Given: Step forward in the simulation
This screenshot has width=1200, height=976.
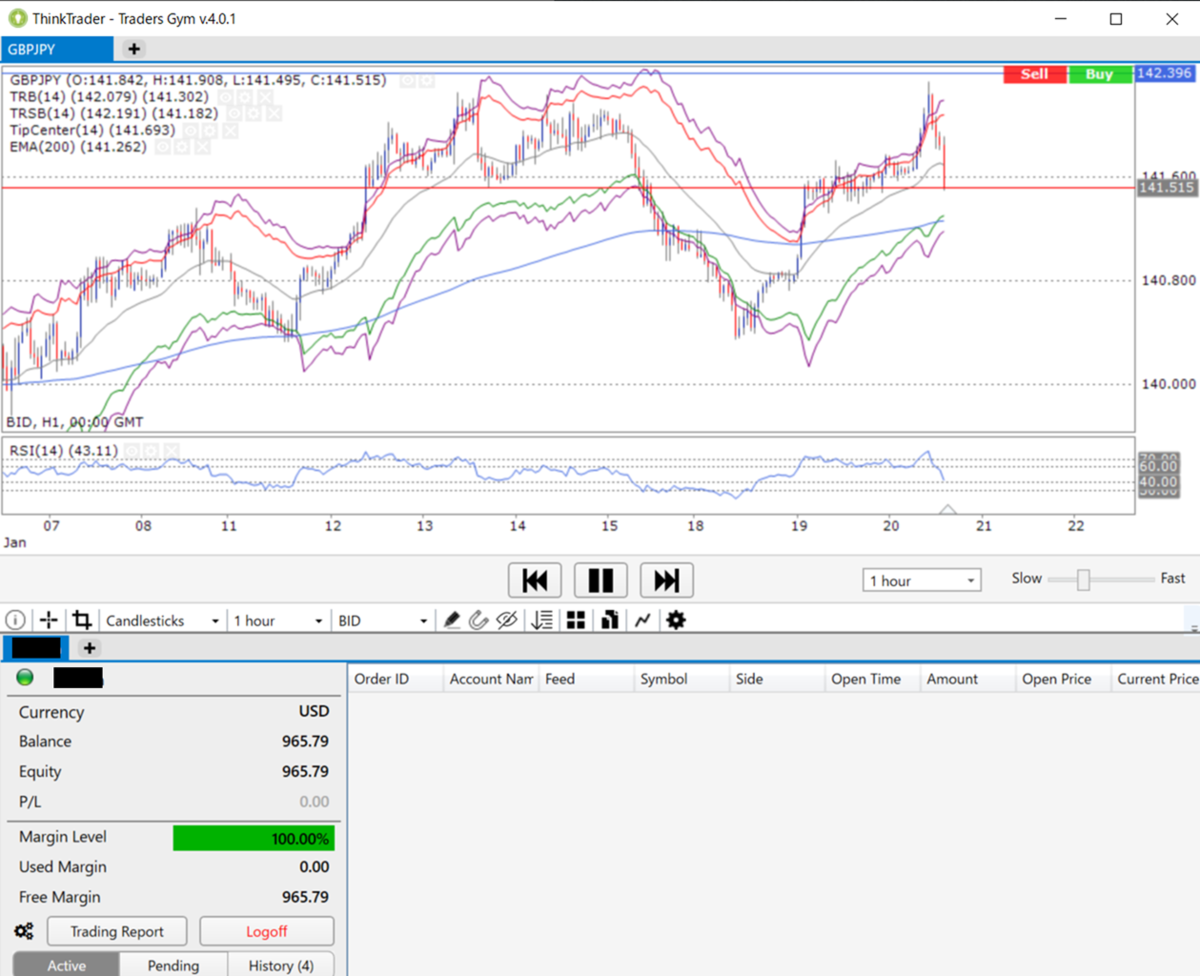Looking at the screenshot, I should pos(666,580).
